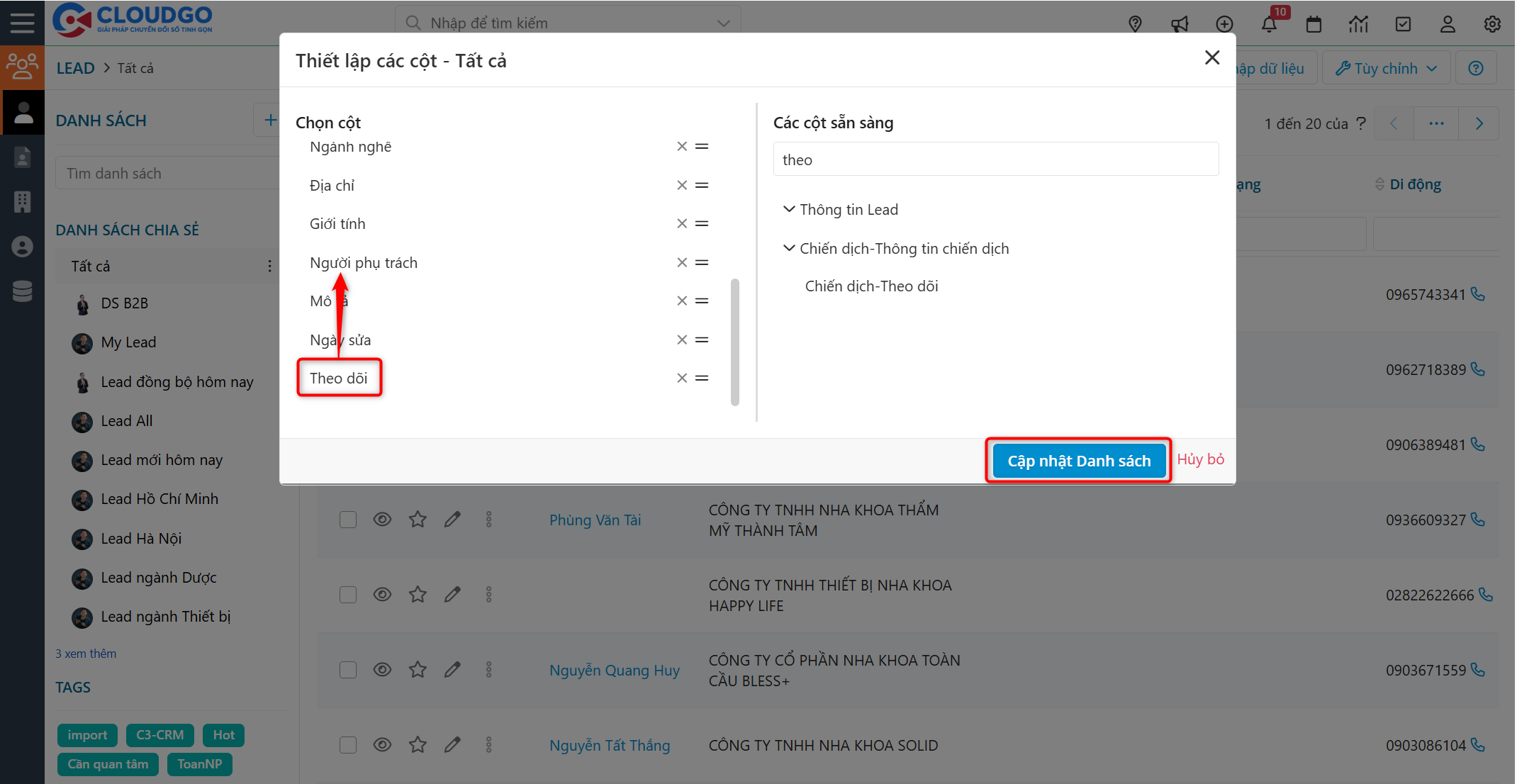Open the settings gear icon
1517x784 pixels.
[1492, 23]
